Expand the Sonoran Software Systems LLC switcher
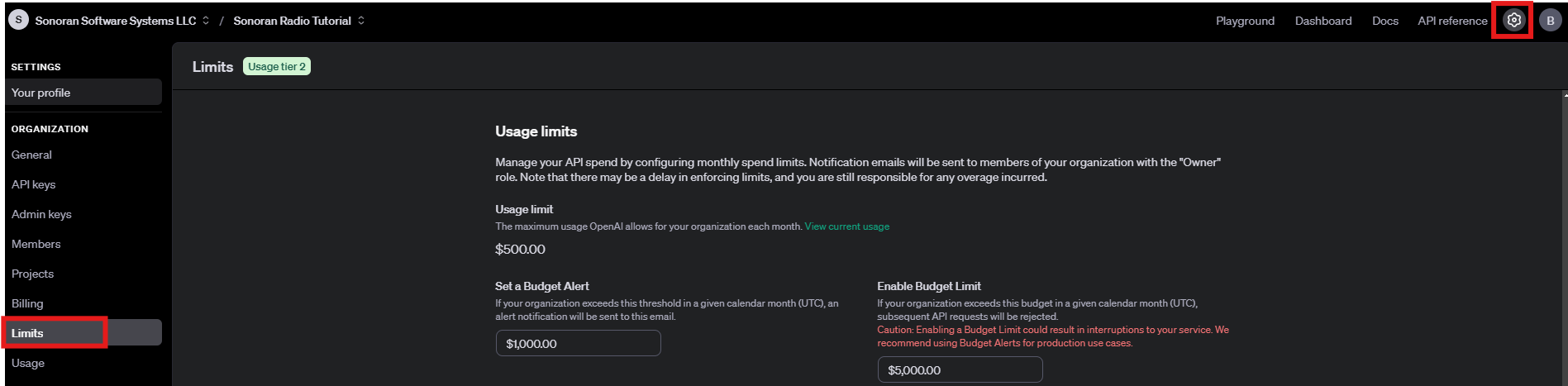This screenshot has width=1568, height=386. click(x=122, y=21)
